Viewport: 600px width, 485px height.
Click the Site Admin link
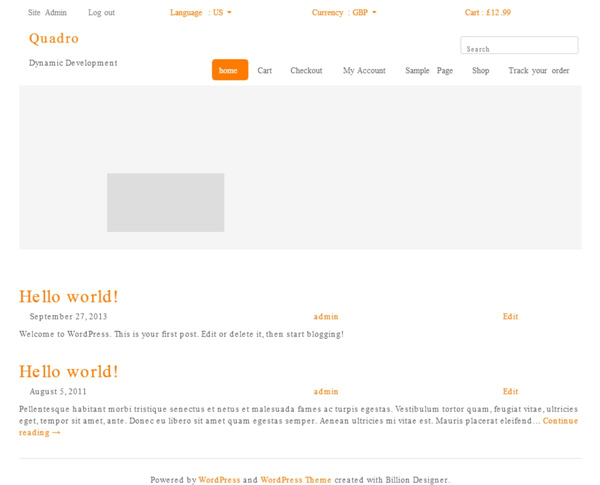[47, 13]
